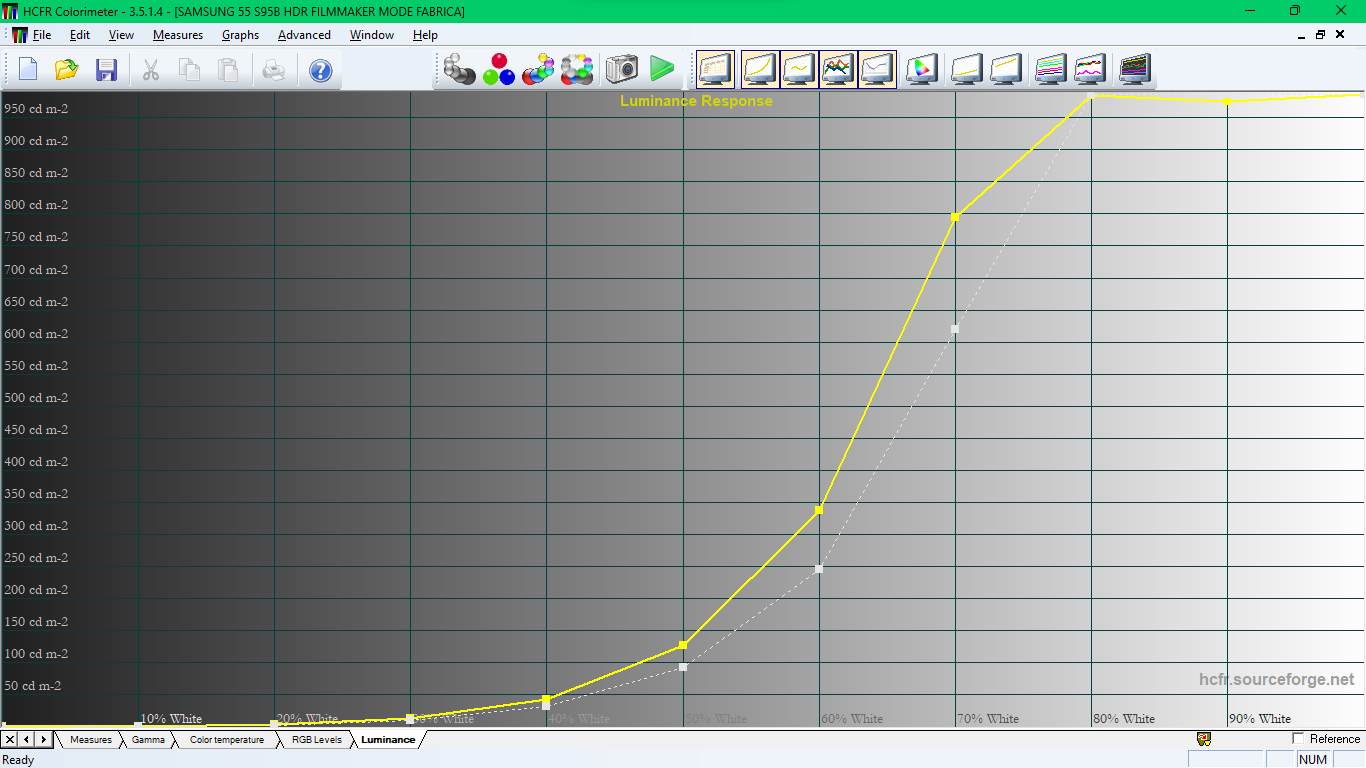The width and height of the screenshot is (1366, 768).
Task: Open the Window menu
Action: point(372,35)
